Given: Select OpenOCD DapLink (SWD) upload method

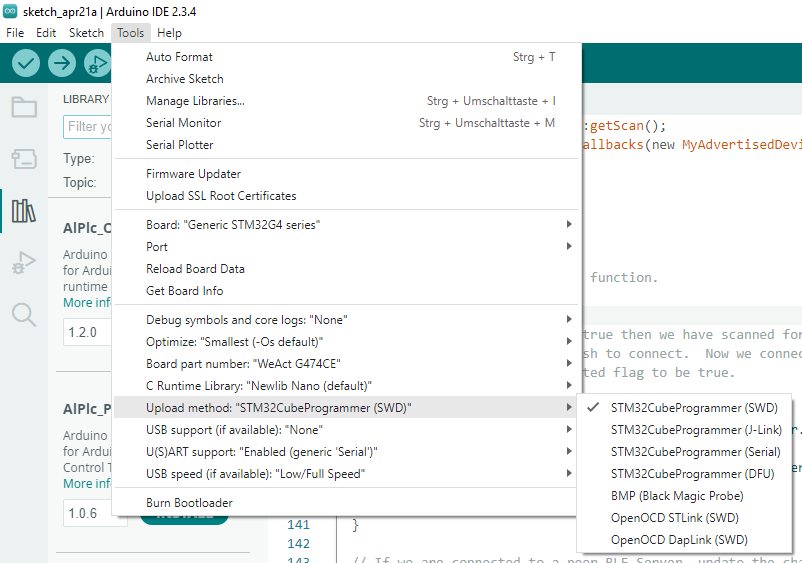Looking at the screenshot, I should [x=684, y=539].
